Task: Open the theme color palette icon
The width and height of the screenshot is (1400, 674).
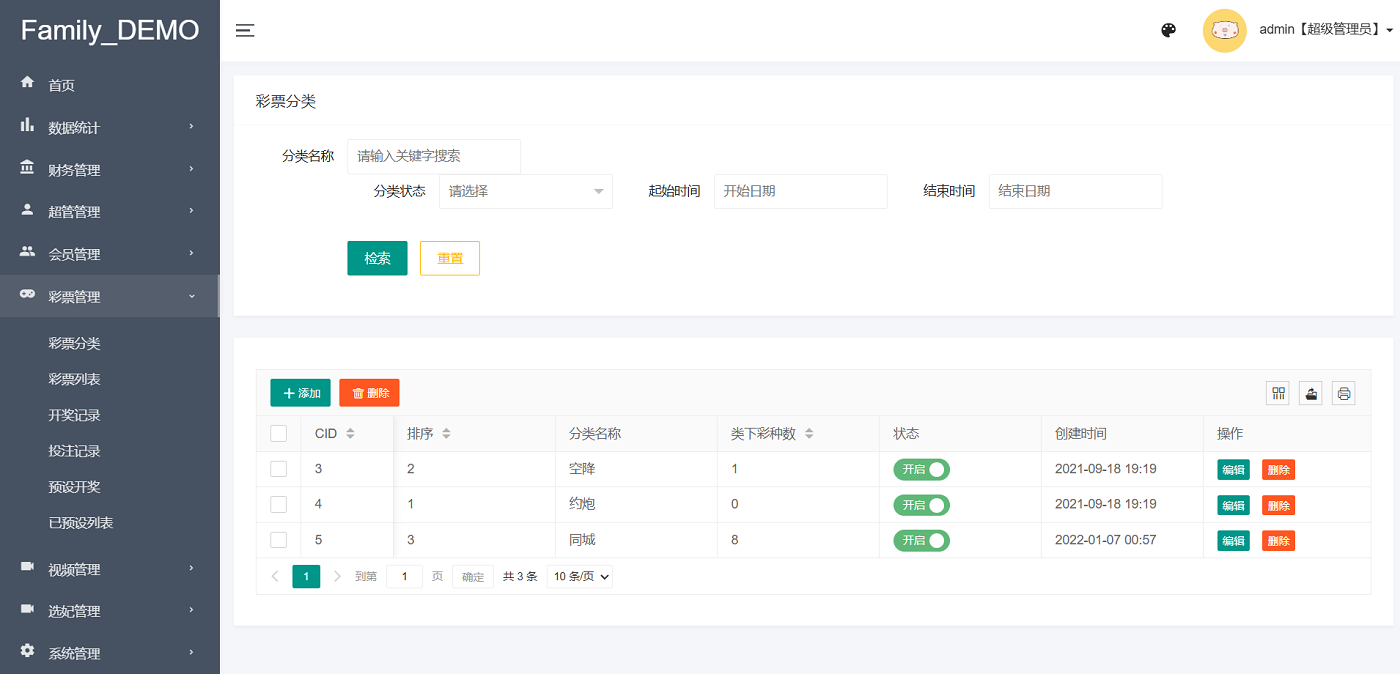Action: 1168,30
